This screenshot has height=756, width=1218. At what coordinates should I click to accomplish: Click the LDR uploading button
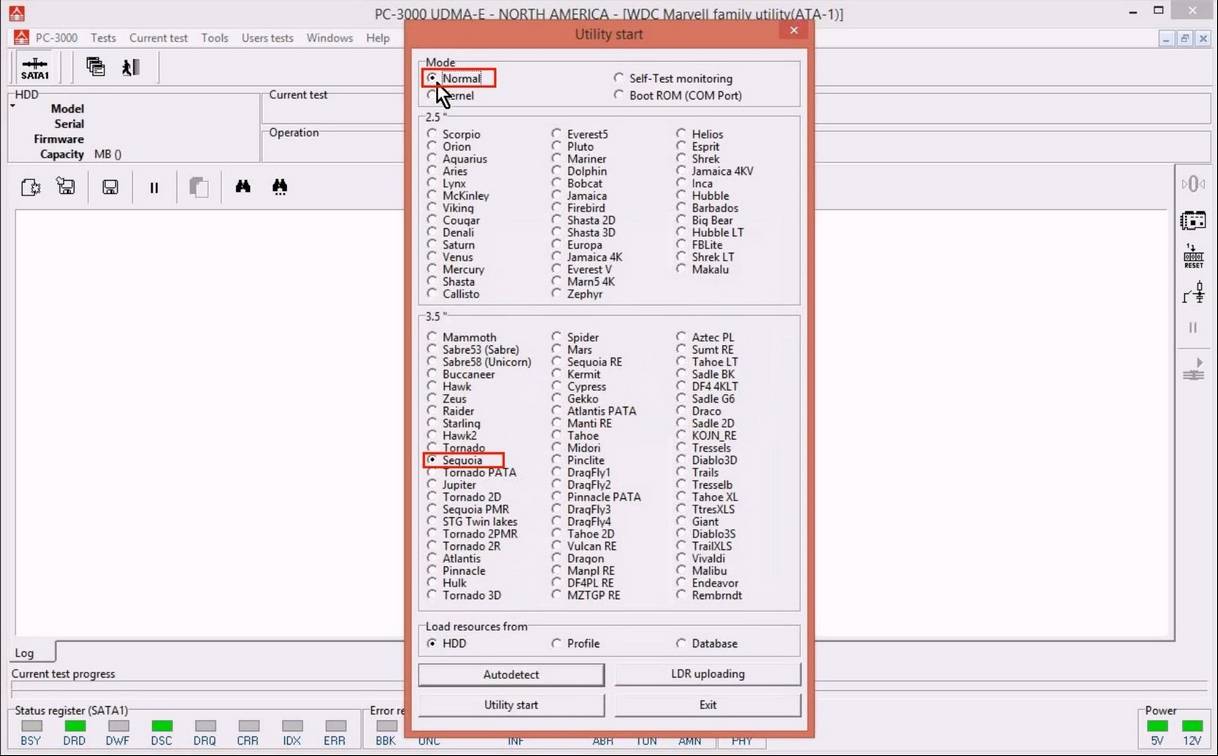707,674
